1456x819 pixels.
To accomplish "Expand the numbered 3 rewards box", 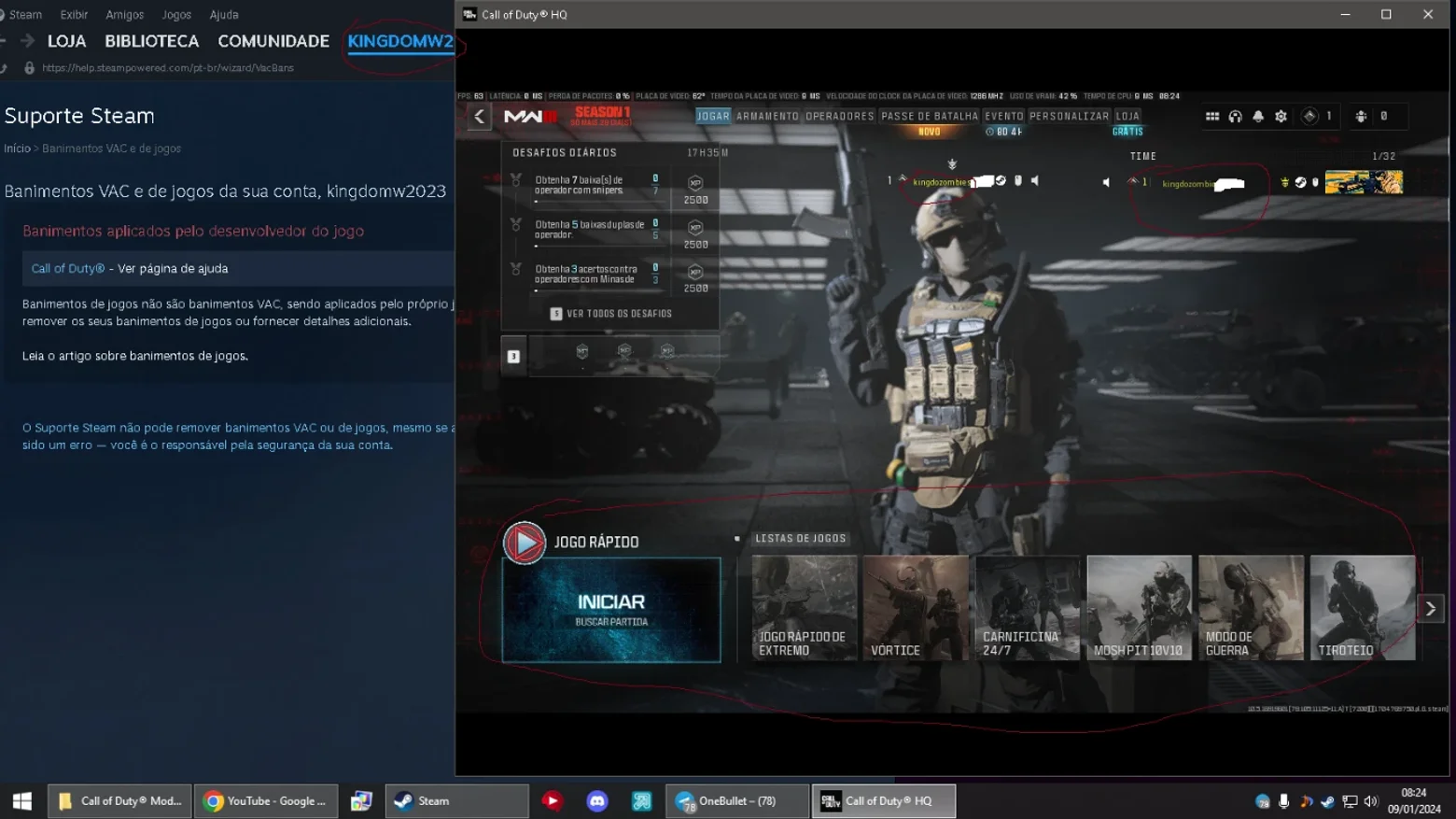I will 513,357.
